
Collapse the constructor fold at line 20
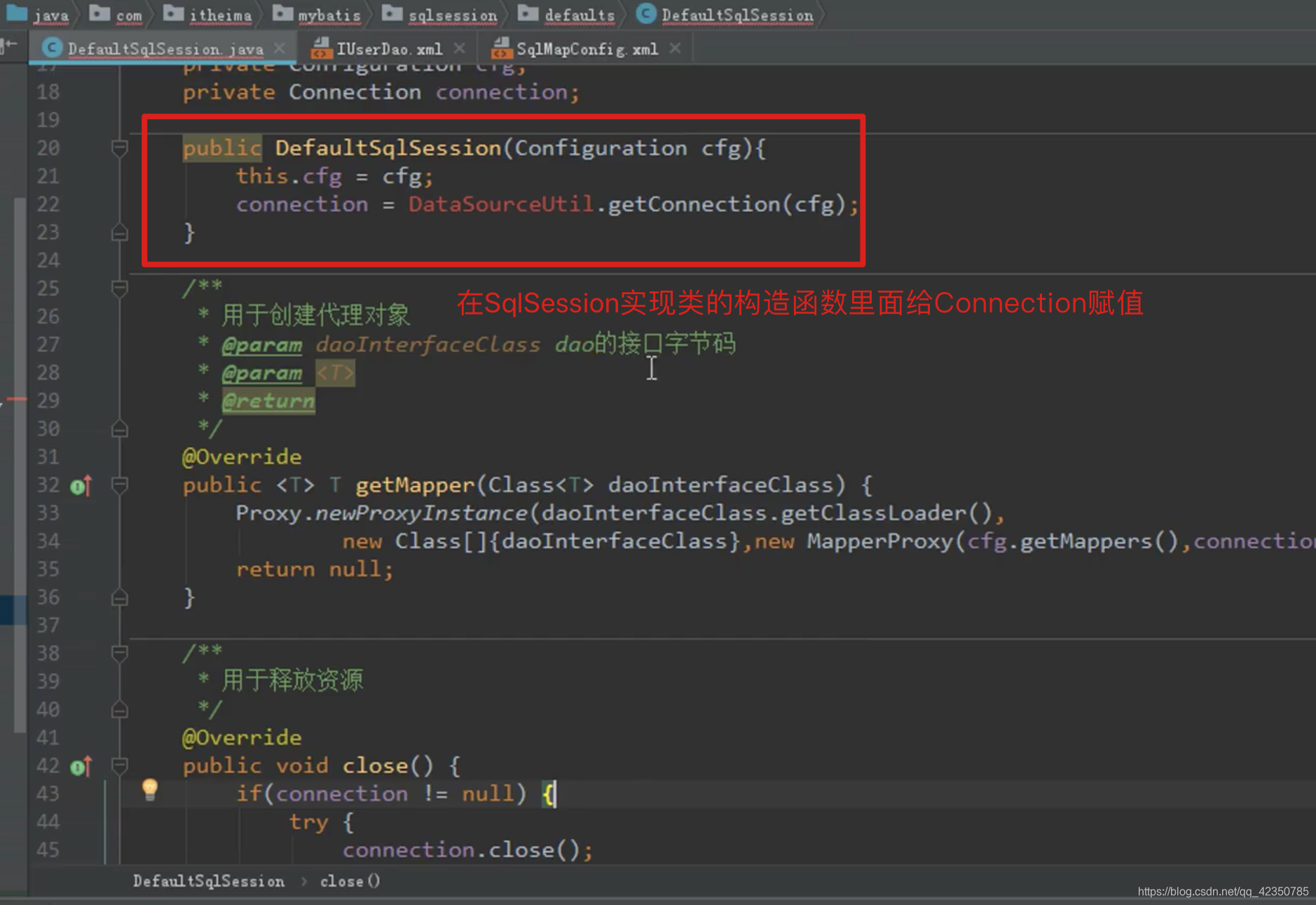pos(120,148)
